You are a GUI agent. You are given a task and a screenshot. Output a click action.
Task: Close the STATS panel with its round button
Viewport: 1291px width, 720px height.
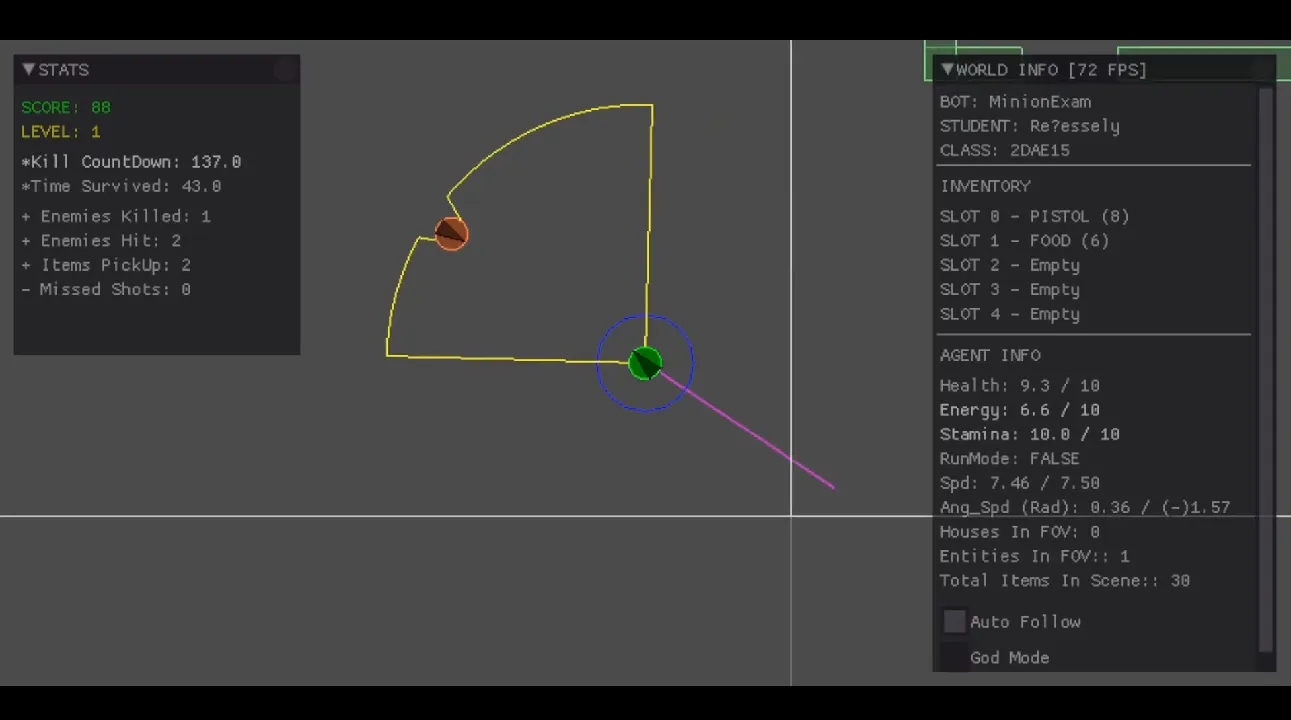(x=285, y=69)
